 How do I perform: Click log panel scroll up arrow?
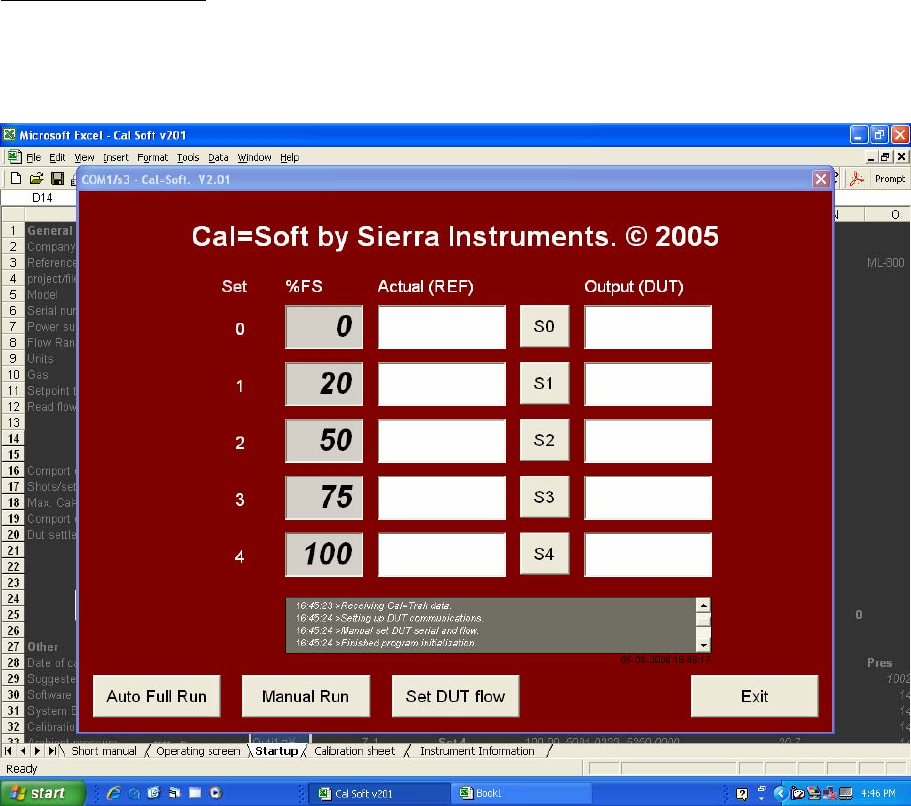(703, 606)
